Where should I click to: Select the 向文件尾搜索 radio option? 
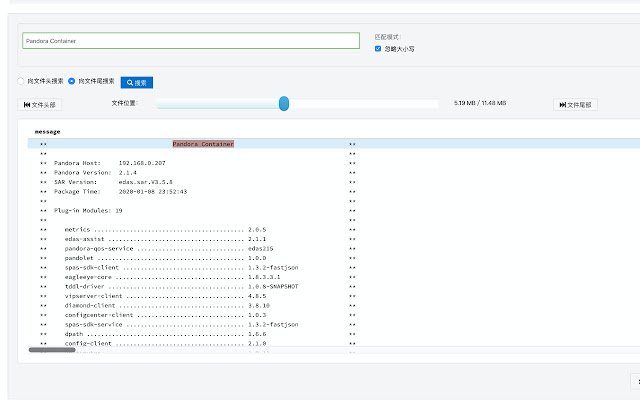pos(71,81)
